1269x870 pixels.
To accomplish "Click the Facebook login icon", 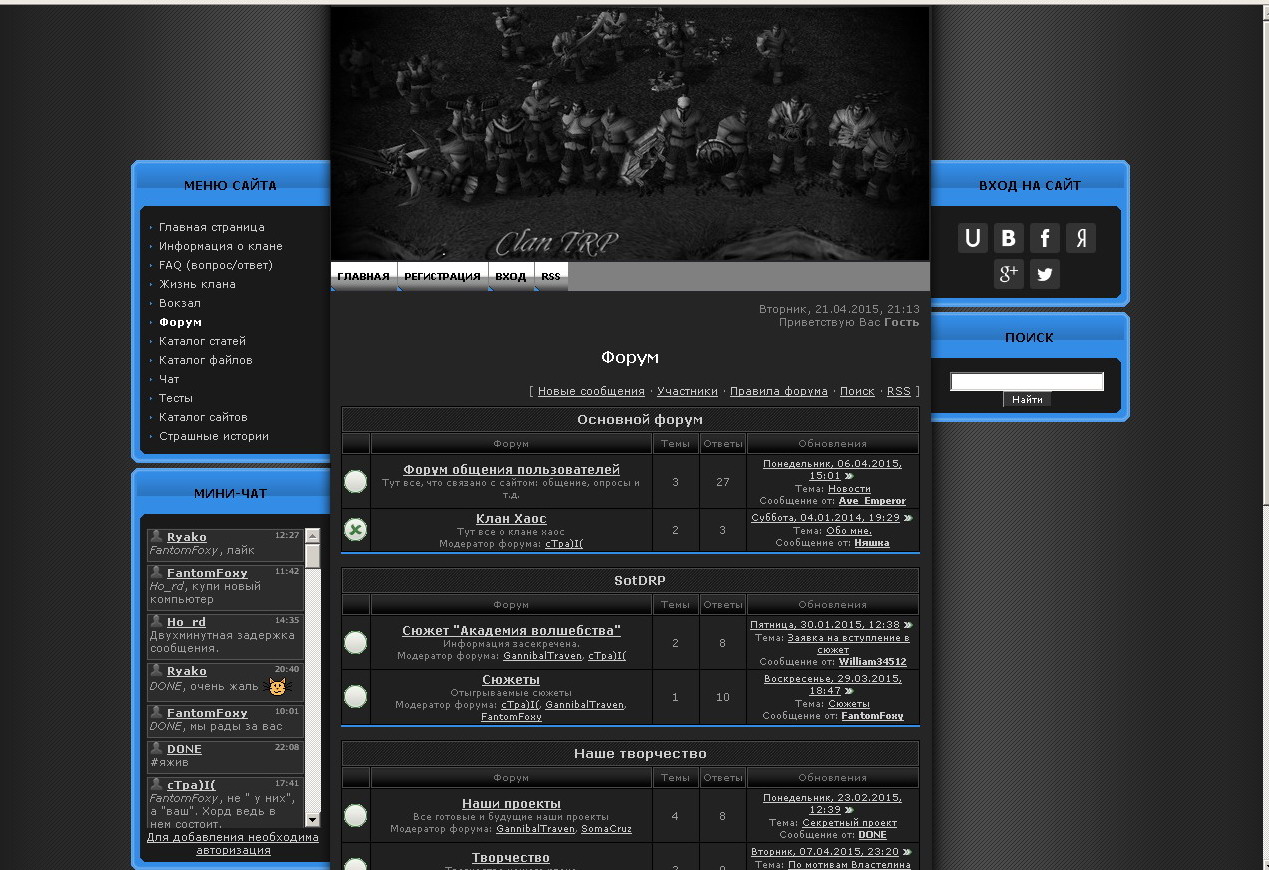I will [x=1044, y=238].
